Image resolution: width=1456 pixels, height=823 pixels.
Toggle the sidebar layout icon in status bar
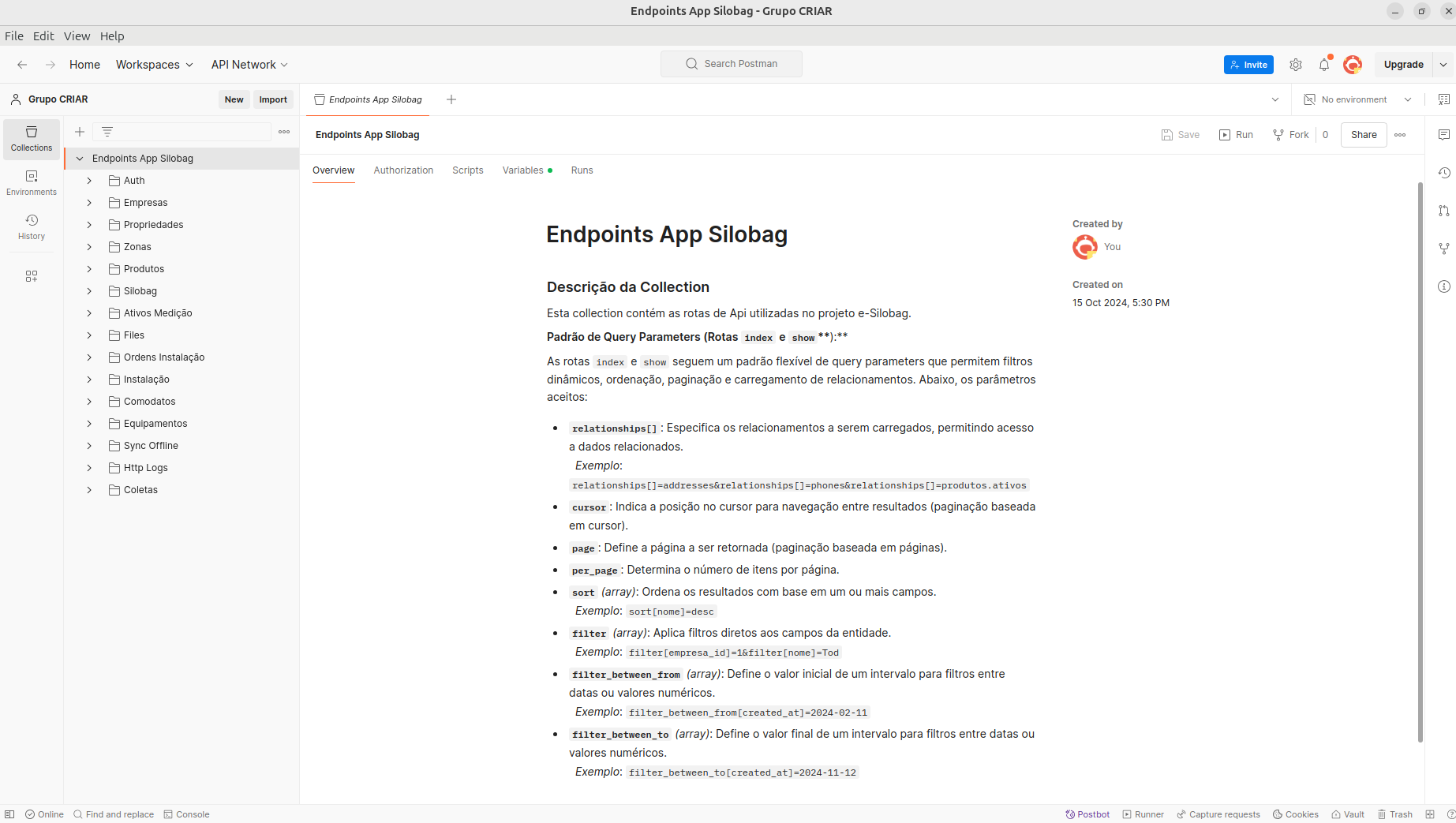(x=9, y=814)
